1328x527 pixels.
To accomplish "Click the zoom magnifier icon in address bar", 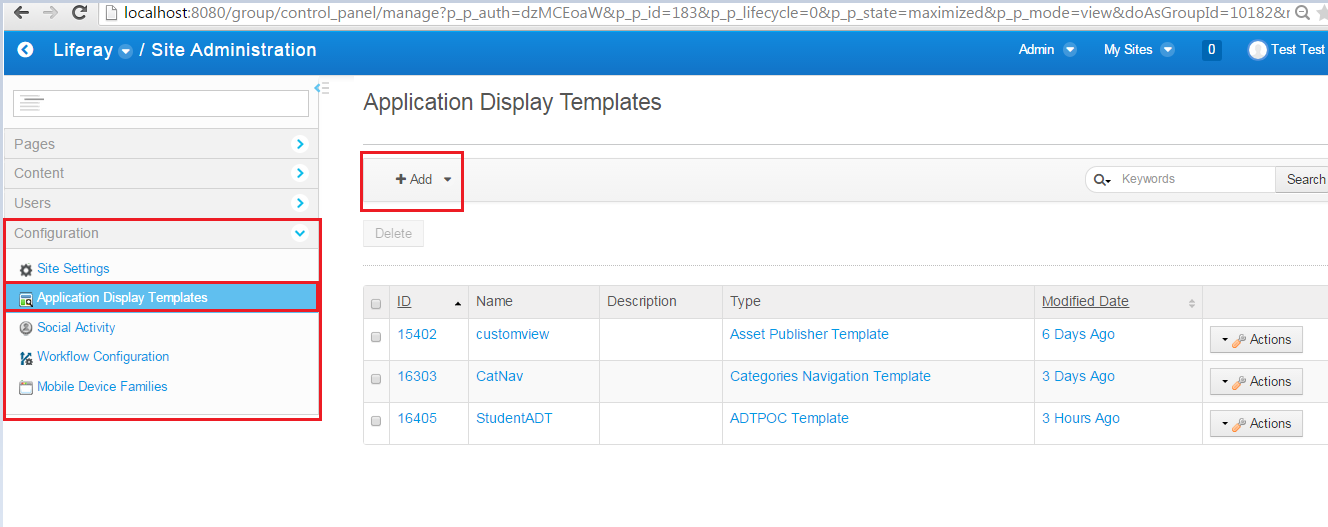I will click(1302, 13).
